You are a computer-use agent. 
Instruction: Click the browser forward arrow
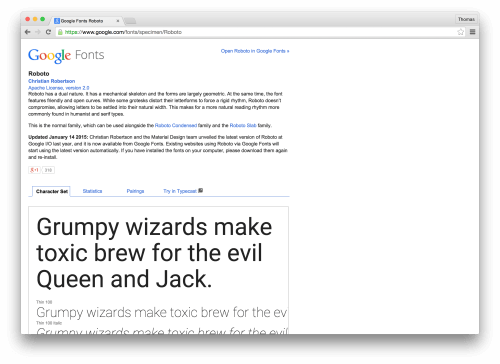coord(38,32)
